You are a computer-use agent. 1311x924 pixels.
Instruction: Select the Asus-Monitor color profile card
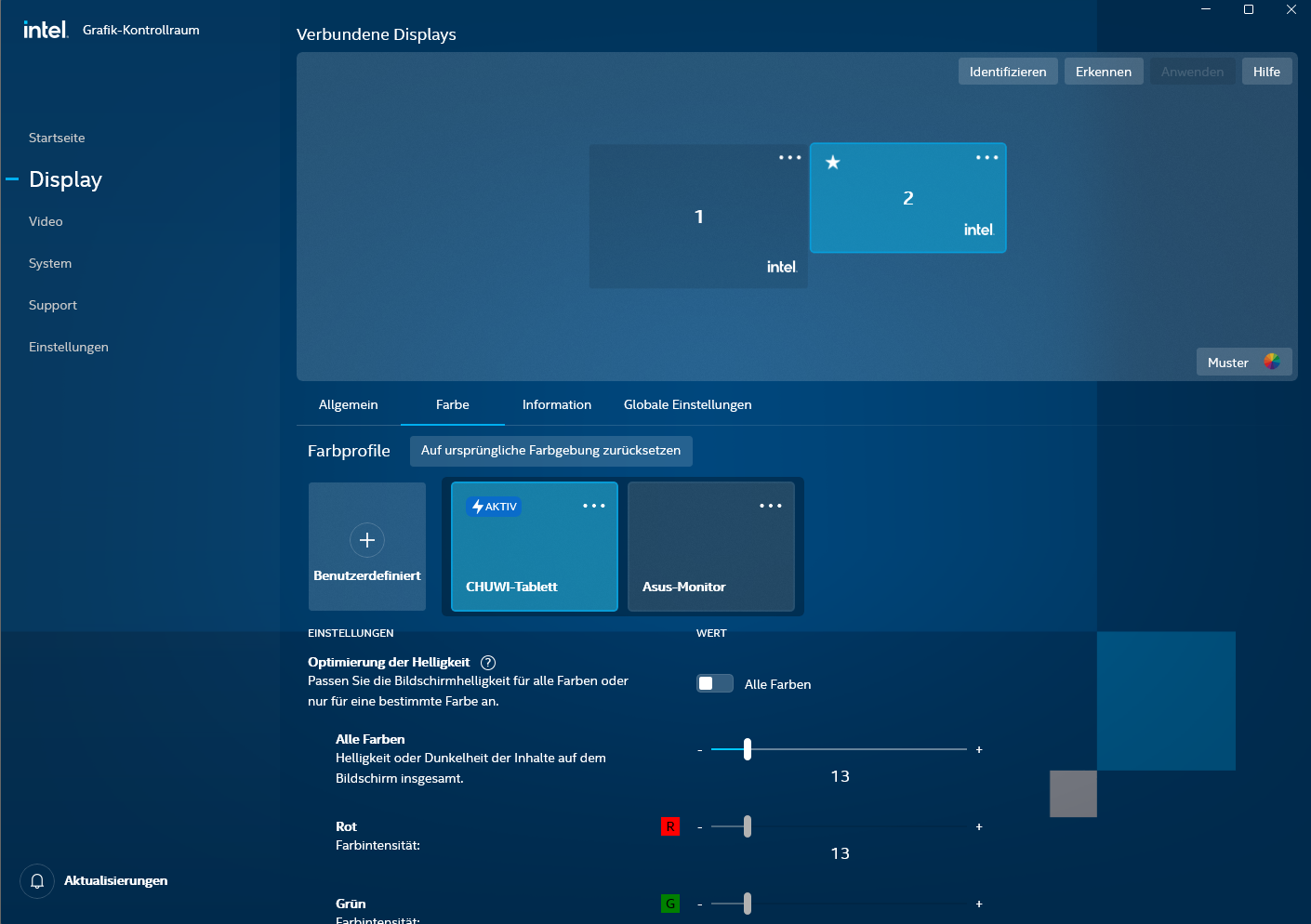point(711,547)
